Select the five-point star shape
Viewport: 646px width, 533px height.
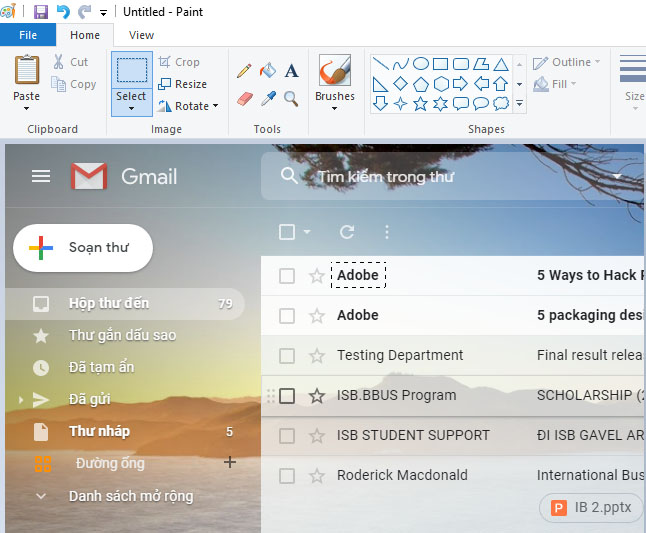(x=421, y=103)
